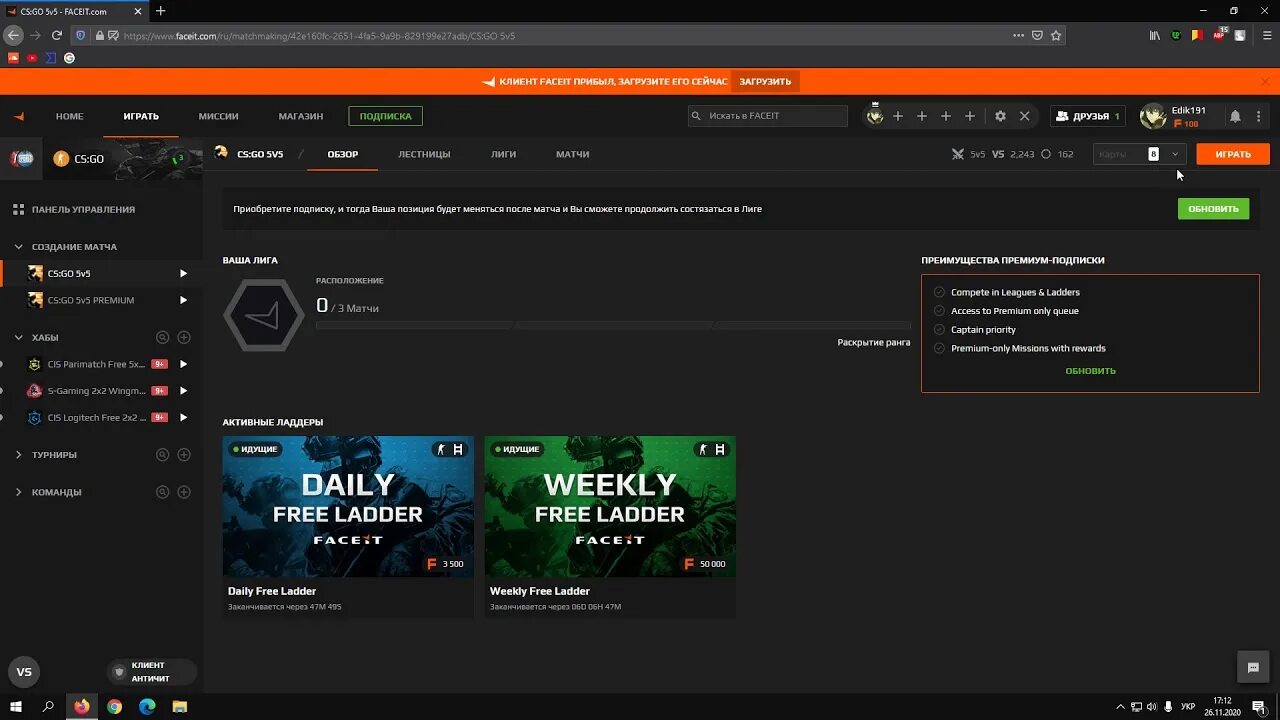The width and height of the screenshot is (1280, 720).
Task: Open the AdBlock extension icon
Action: click(x=1219, y=35)
